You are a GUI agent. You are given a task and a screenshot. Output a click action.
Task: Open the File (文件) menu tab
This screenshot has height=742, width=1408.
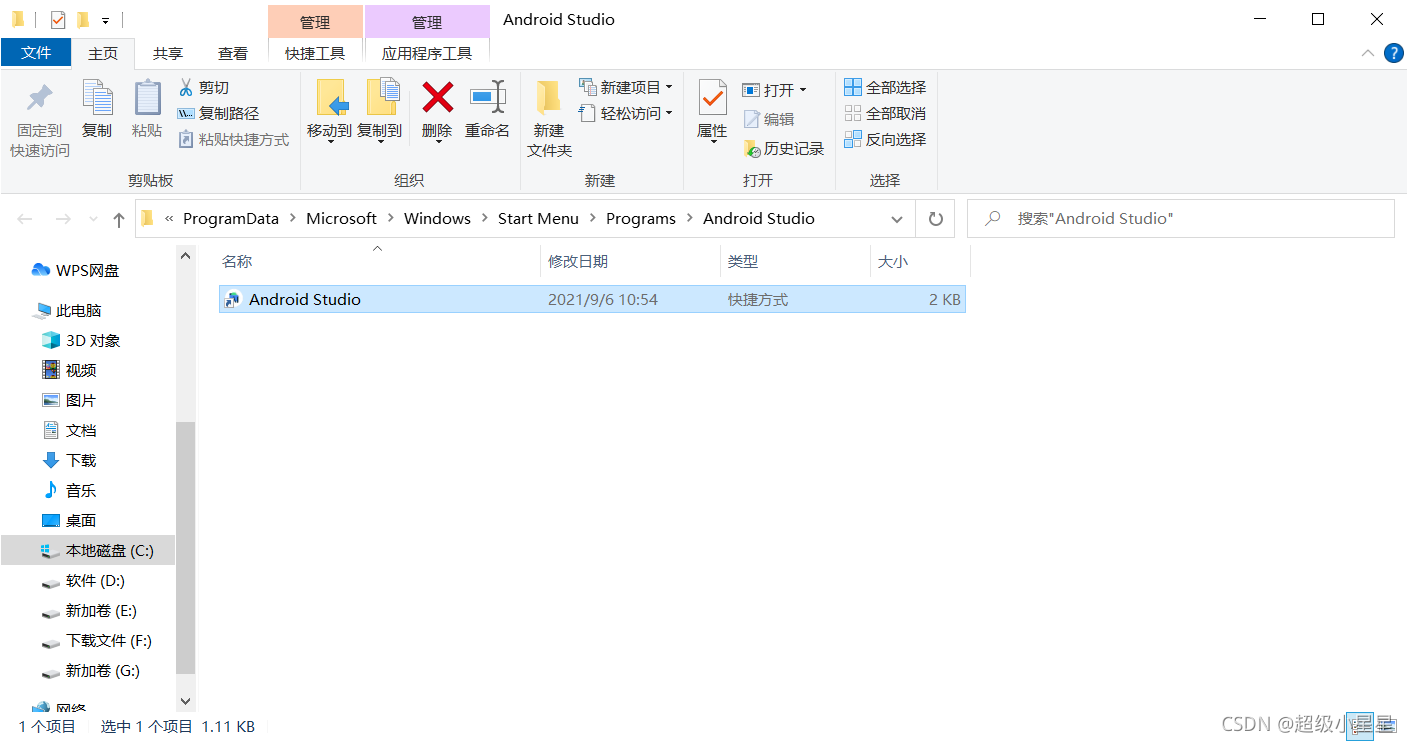36,53
